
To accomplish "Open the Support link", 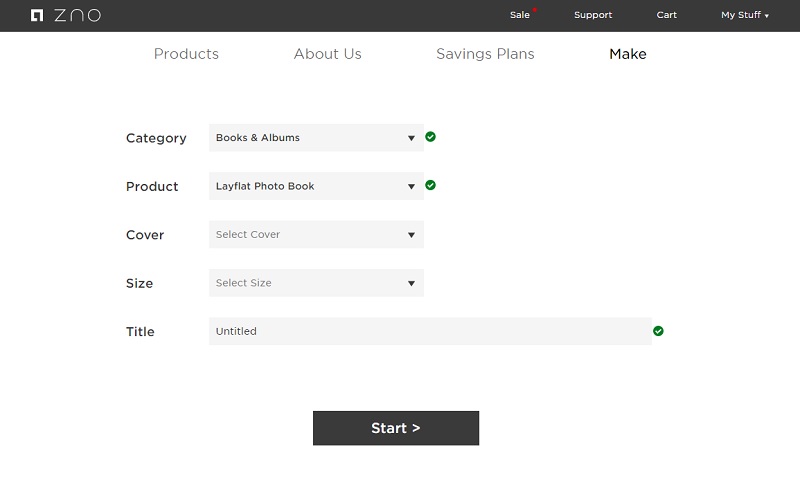I will pyautogui.click(x=593, y=15).
